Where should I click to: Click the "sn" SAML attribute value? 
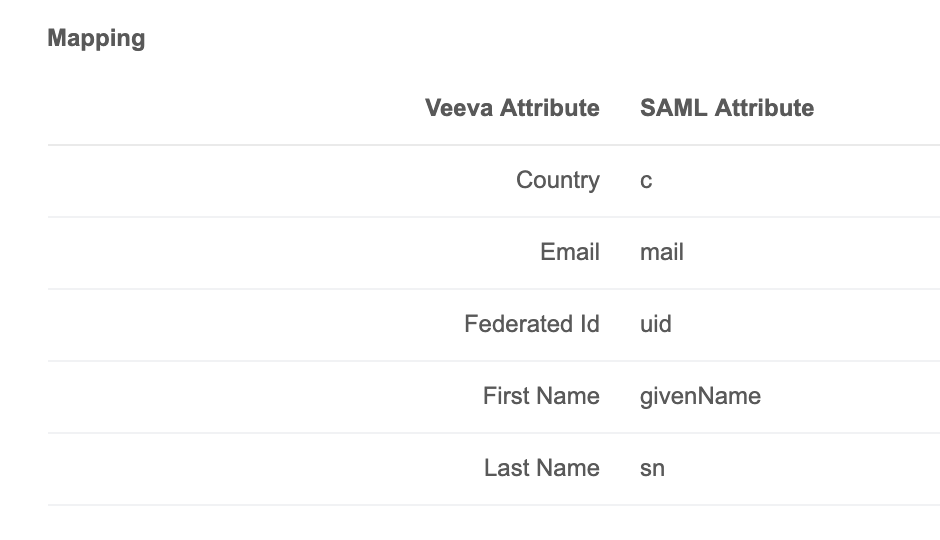[x=652, y=469]
